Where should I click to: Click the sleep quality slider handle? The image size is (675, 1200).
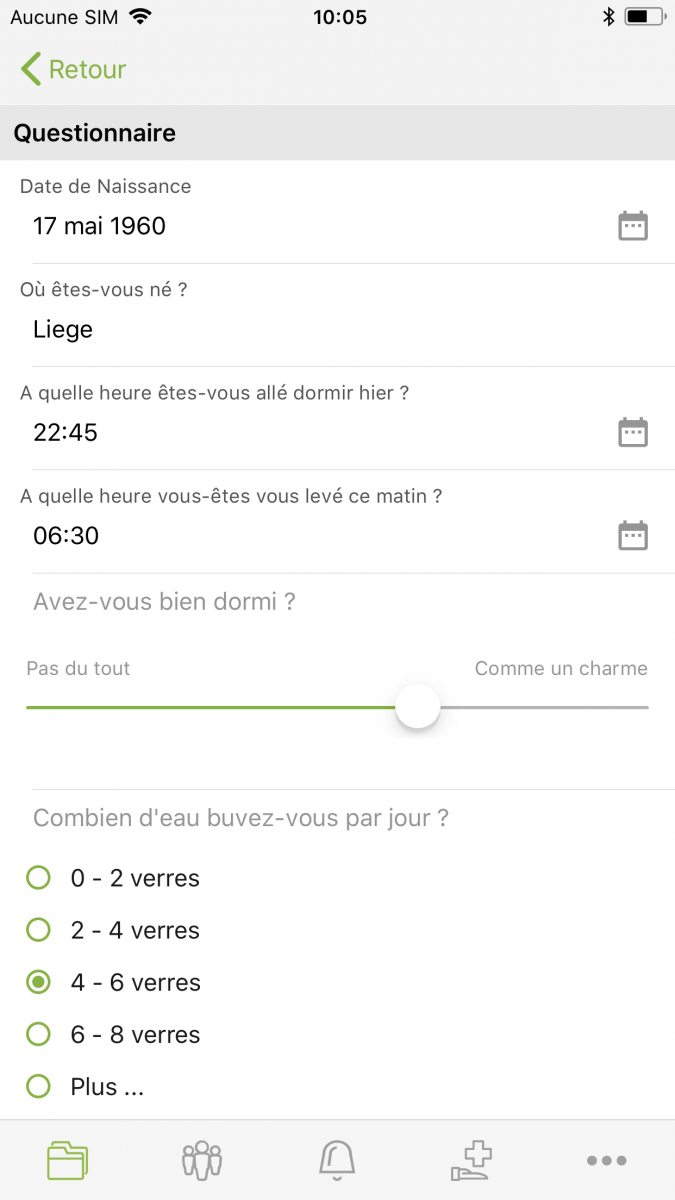tap(417, 707)
